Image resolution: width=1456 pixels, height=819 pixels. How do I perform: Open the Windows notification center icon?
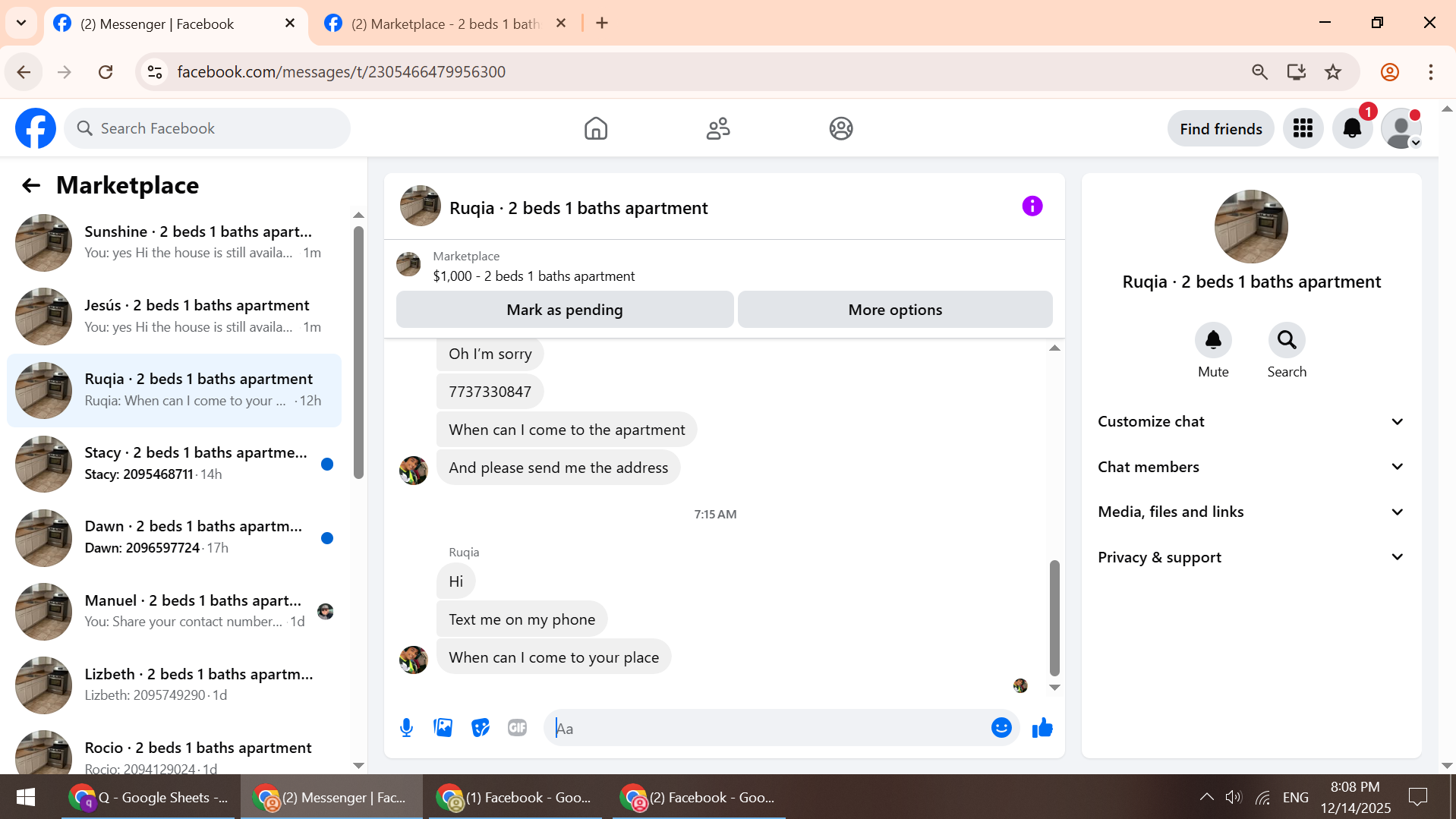(x=1418, y=797)
